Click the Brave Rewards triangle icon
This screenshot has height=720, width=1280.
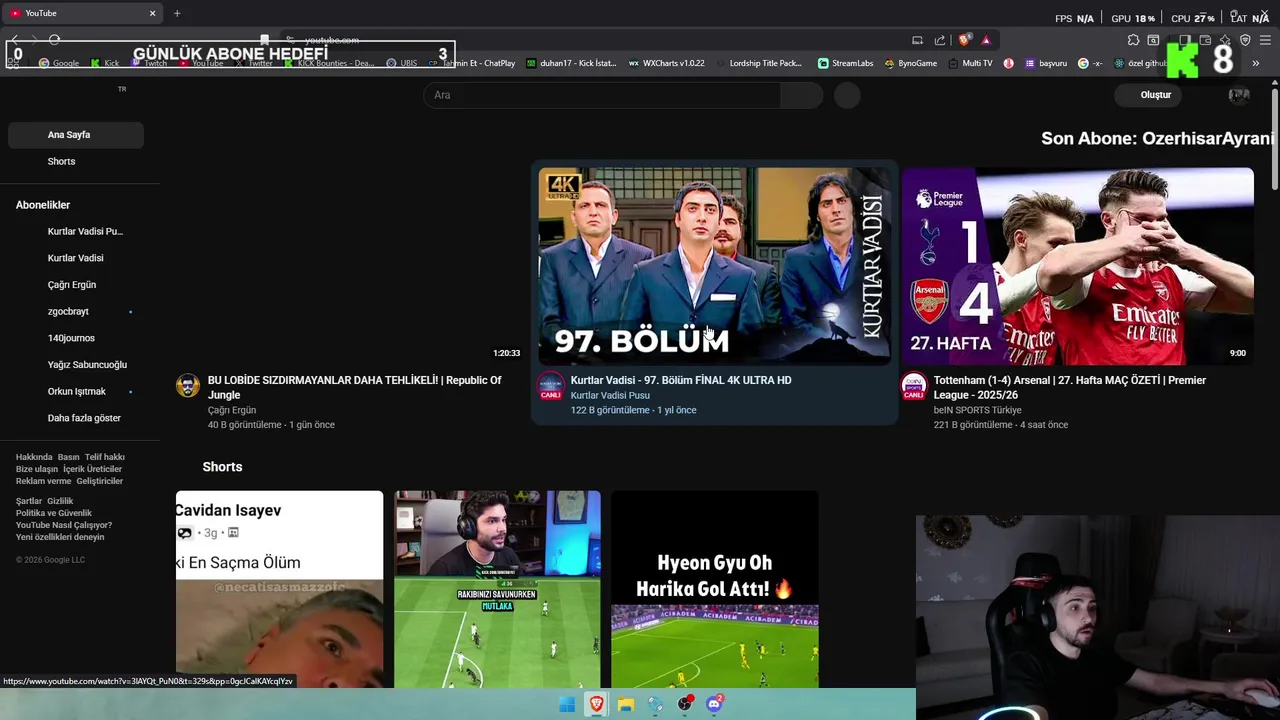click(986, 40)
